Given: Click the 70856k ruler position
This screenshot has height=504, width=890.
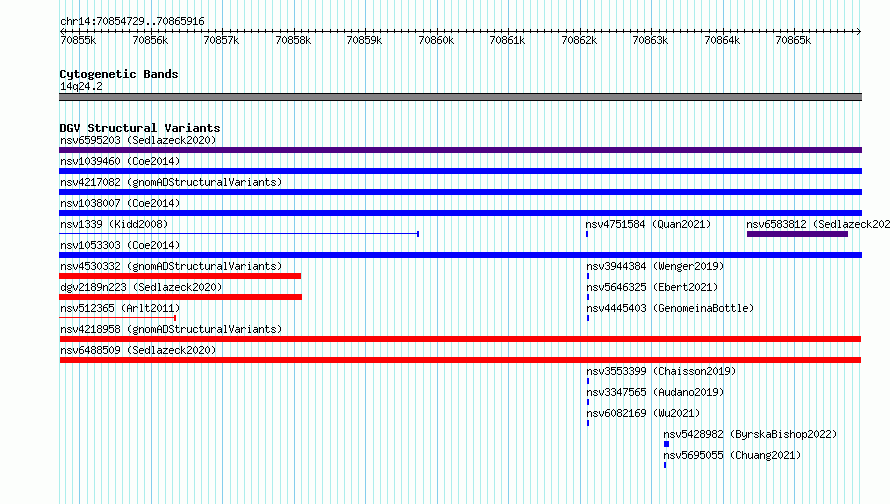Looking at the screenshot, I should coord(150,40).
